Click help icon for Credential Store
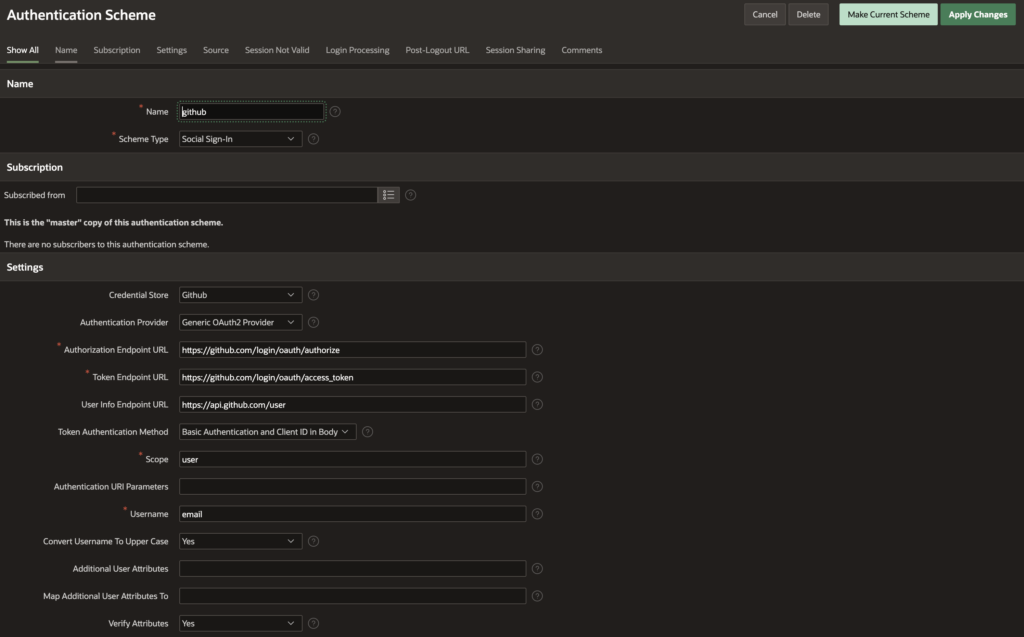 point(314,295)
